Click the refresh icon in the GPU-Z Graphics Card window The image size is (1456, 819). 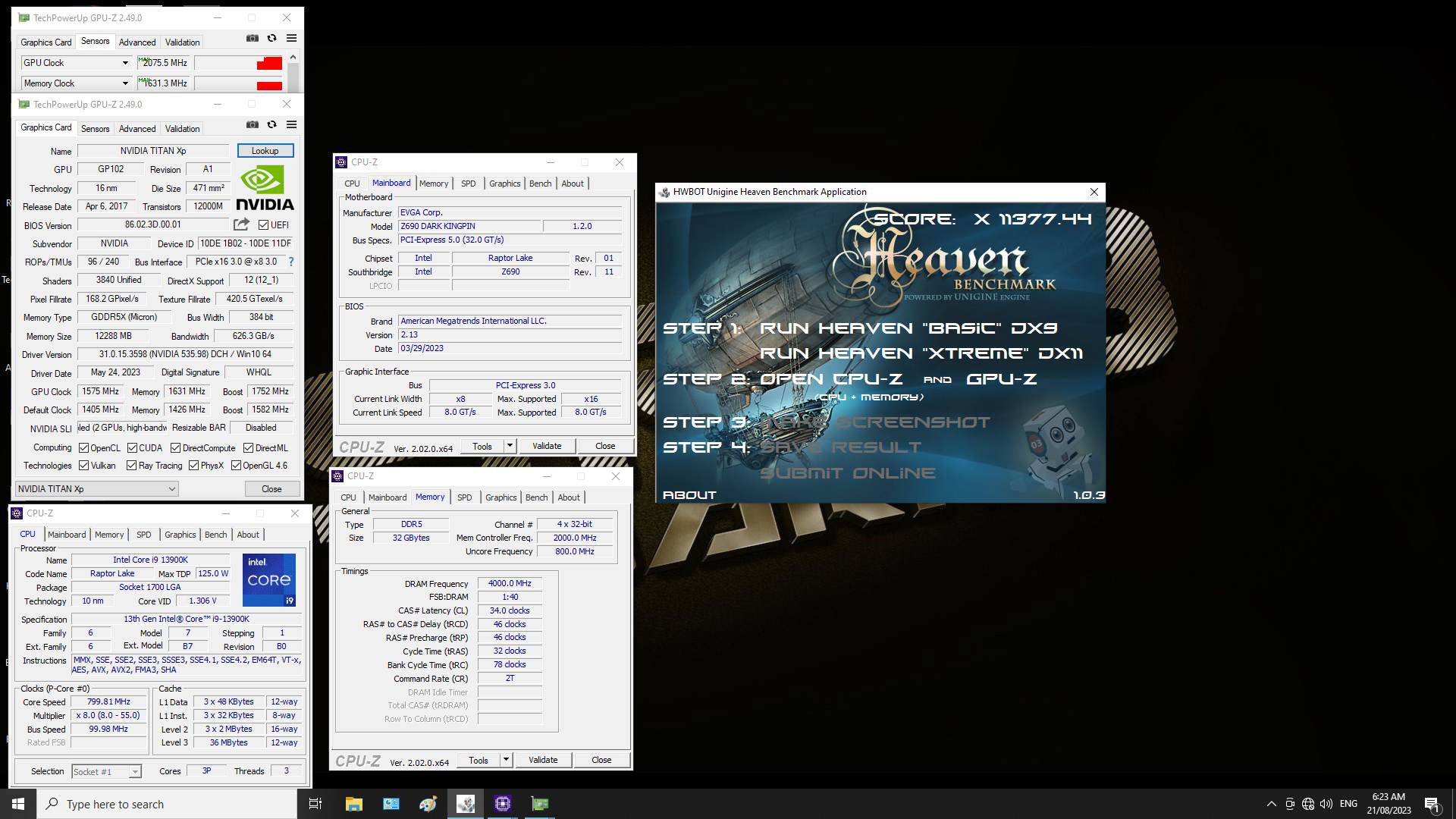point(271,124)
